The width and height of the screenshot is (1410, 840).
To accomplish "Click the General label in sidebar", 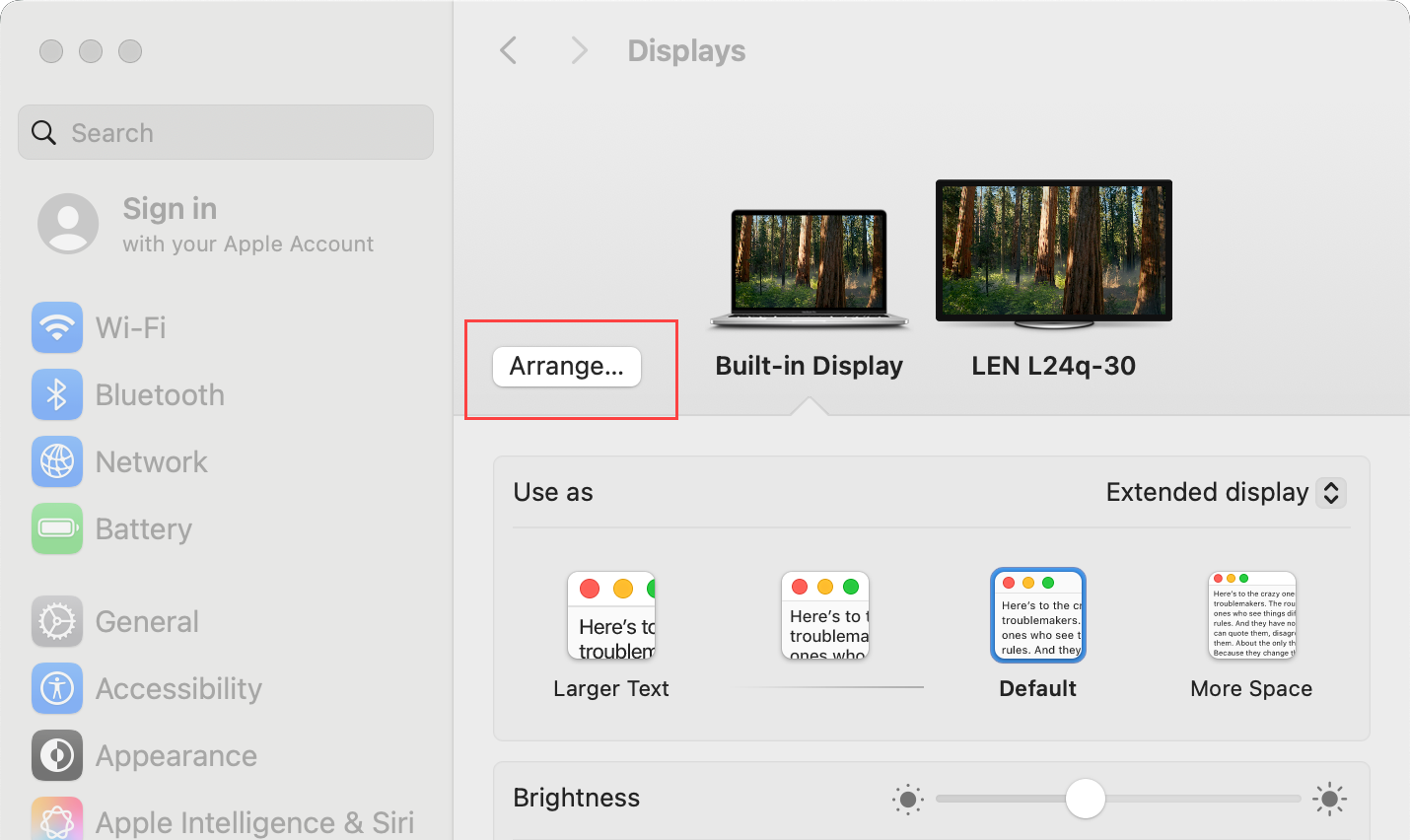I will 147,621.
